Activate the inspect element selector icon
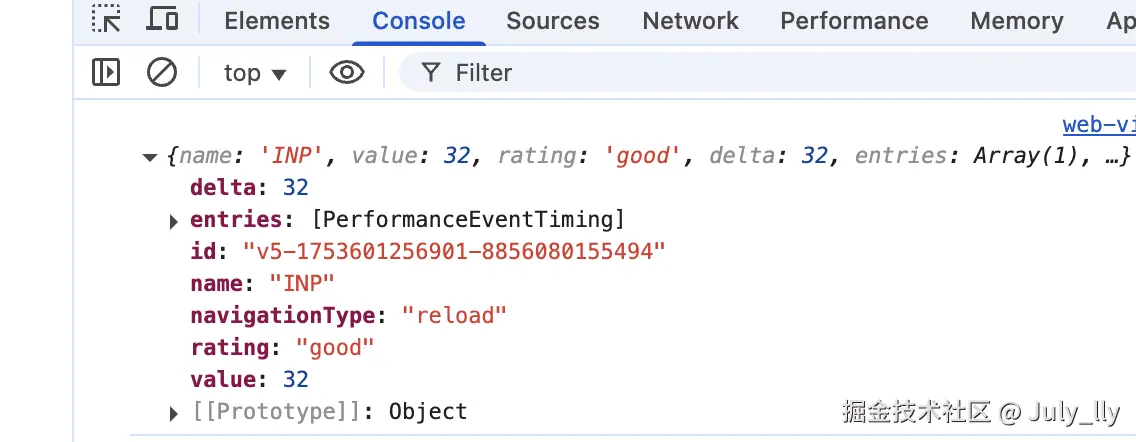This screenshot has width=1136, height=442. 106,19
